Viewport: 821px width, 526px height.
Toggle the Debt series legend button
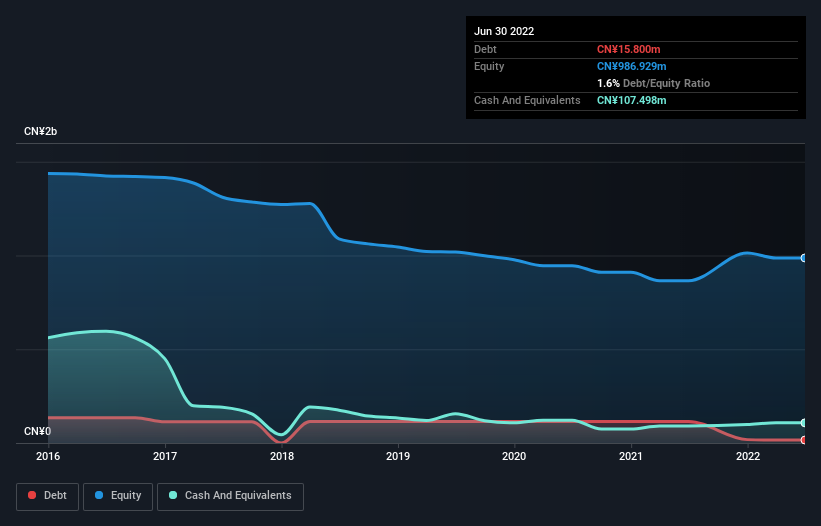(x=47, y=496)
